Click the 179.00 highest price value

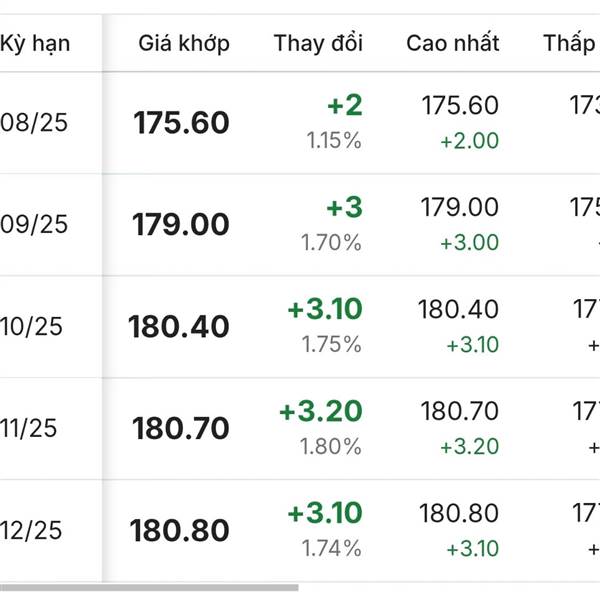(460, 207)
